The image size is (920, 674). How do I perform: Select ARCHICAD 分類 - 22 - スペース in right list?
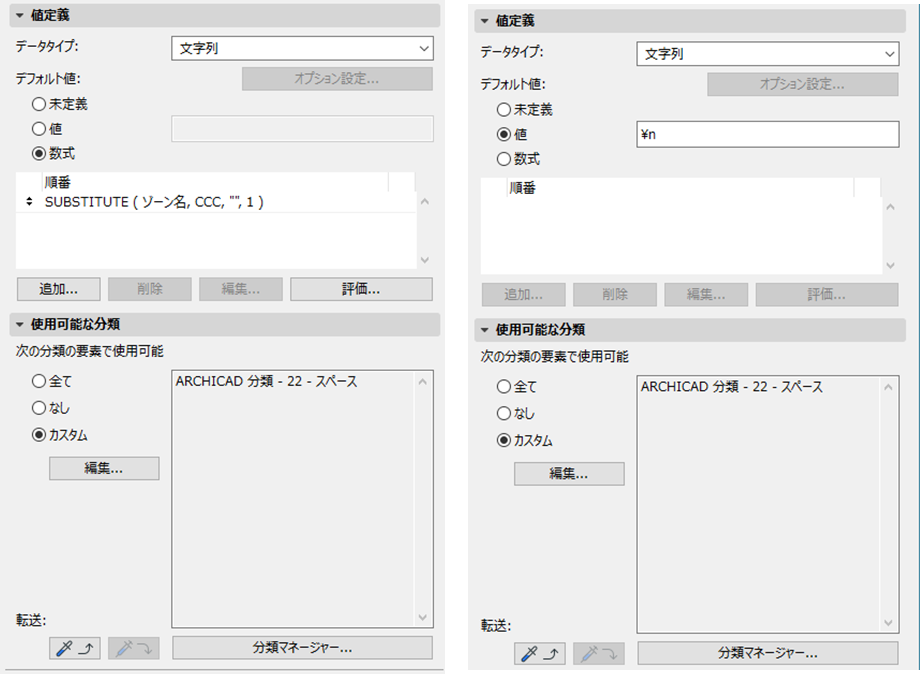tap(732, 387)
